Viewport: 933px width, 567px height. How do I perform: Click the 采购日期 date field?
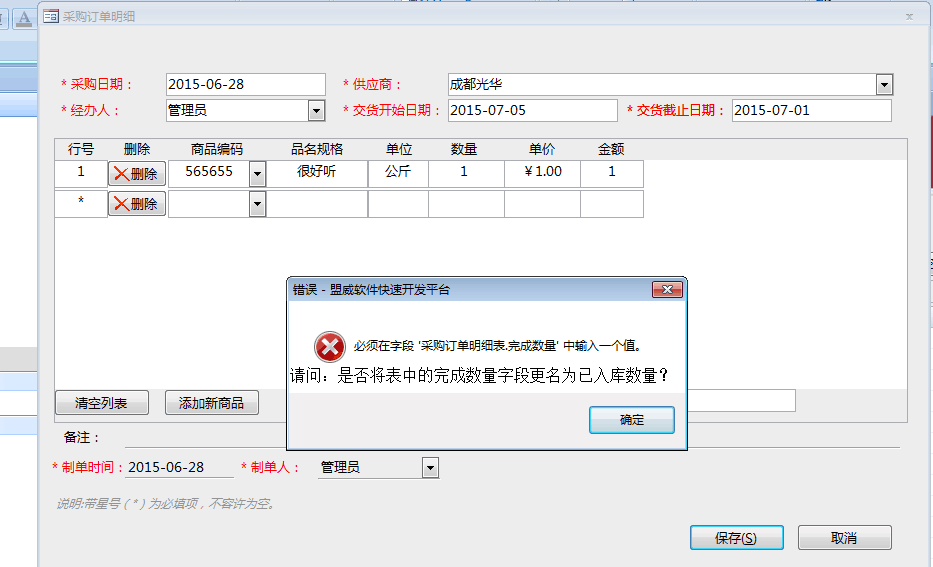(245, 85)
